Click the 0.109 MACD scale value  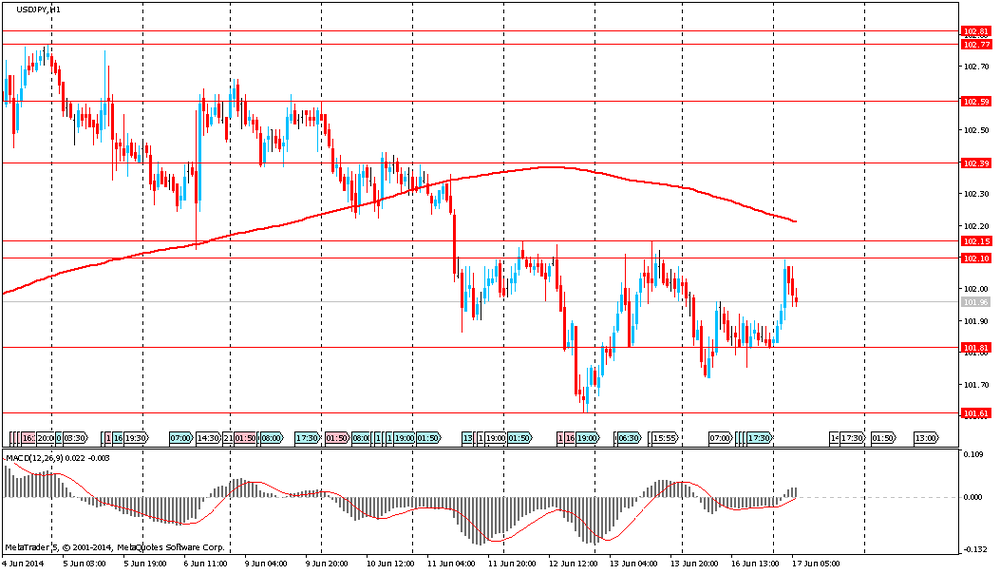973,455
